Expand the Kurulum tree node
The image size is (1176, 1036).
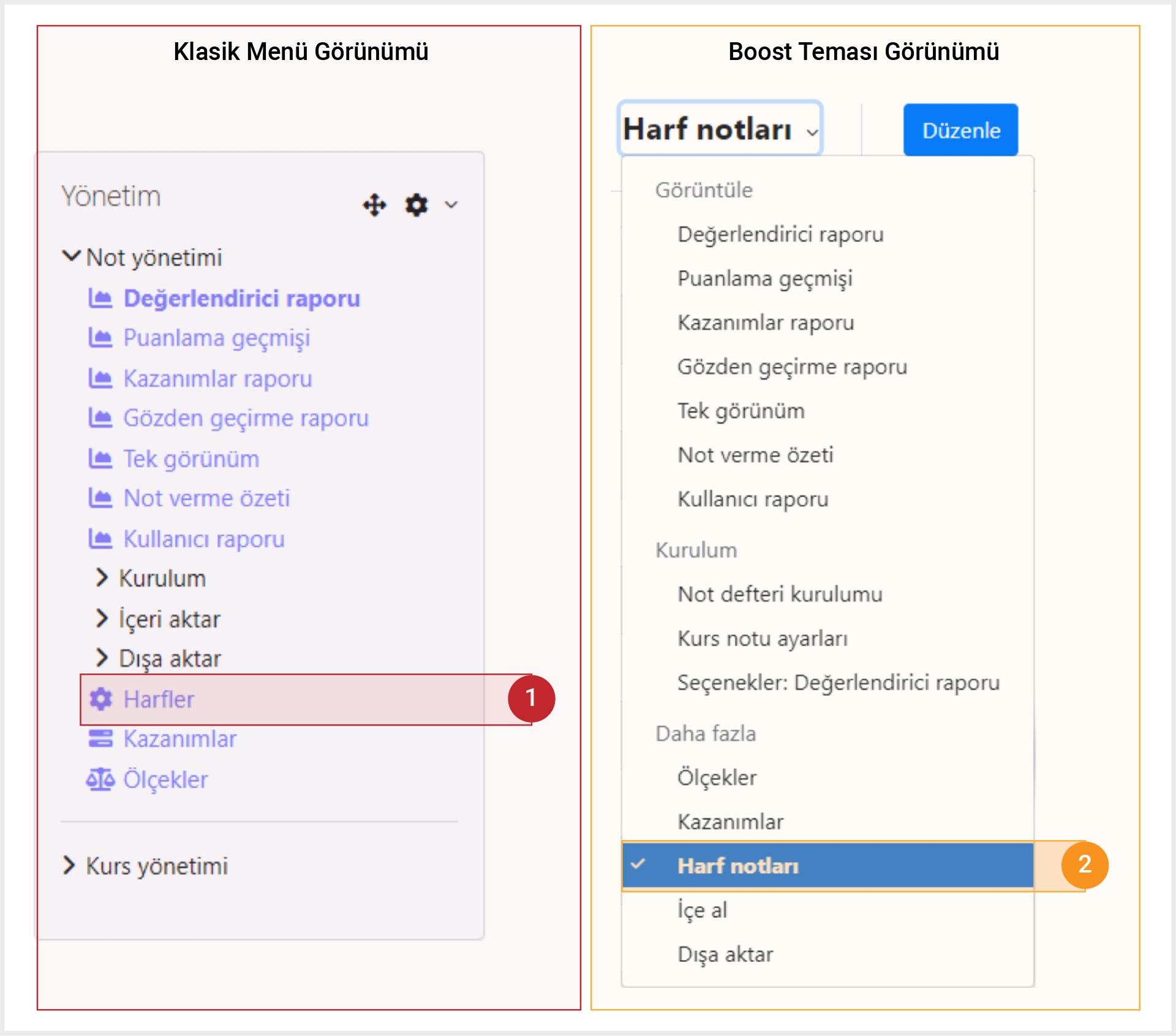pyautogui.click(x=102, y=577)
